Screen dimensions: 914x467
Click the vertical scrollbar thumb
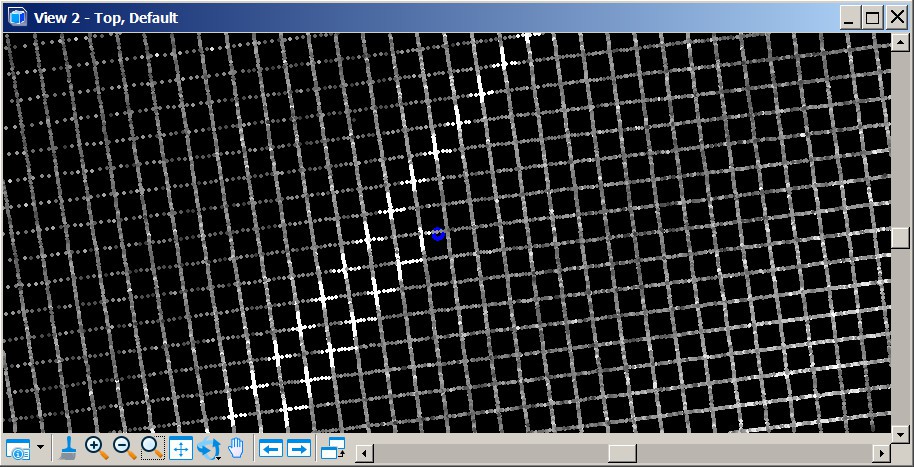[901, 237]
